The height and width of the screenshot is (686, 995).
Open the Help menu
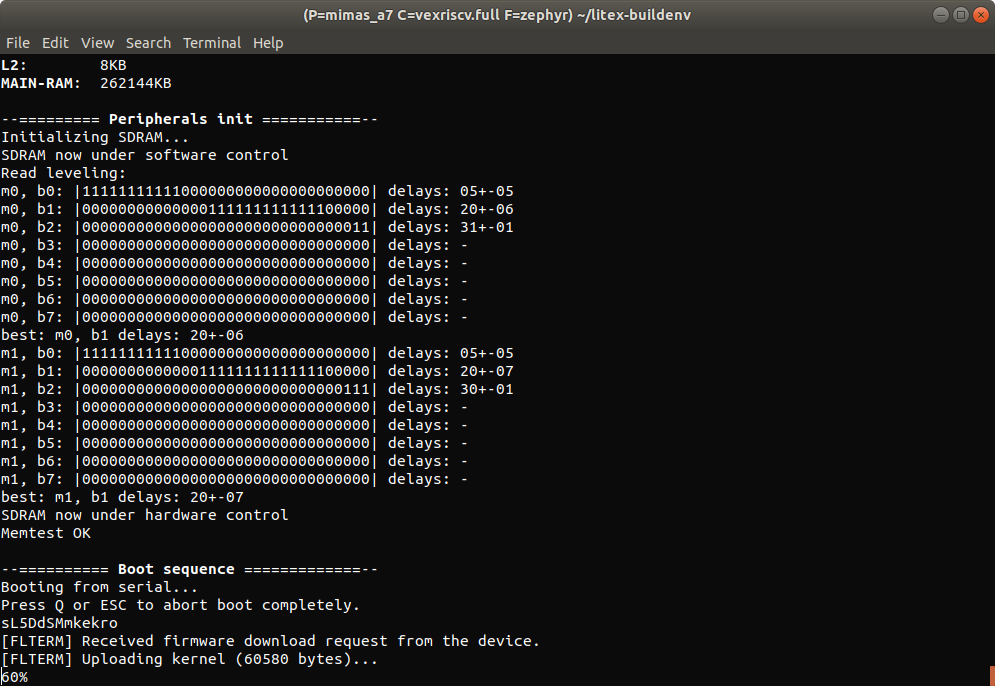(x=268, y=43)
